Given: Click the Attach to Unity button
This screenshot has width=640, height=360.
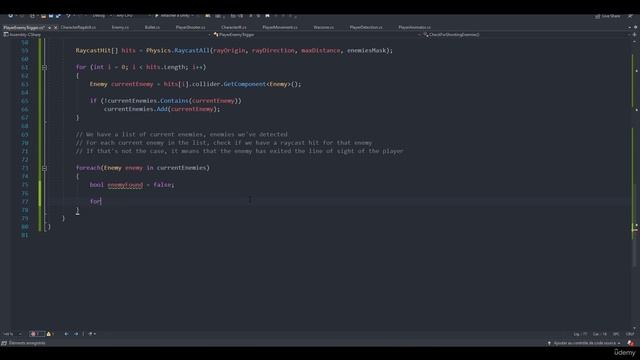Looking at the screenshot, I should 175,16.
